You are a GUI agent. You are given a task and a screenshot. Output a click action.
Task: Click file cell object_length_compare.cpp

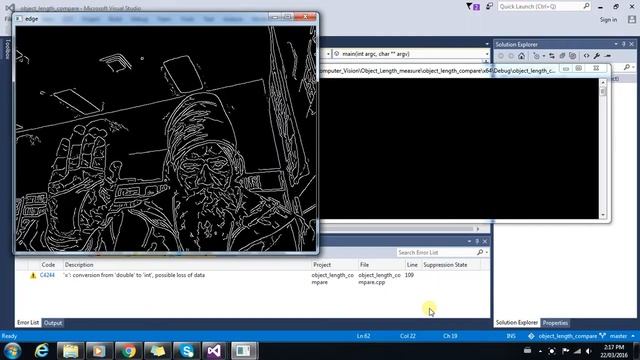coord(380,279)
